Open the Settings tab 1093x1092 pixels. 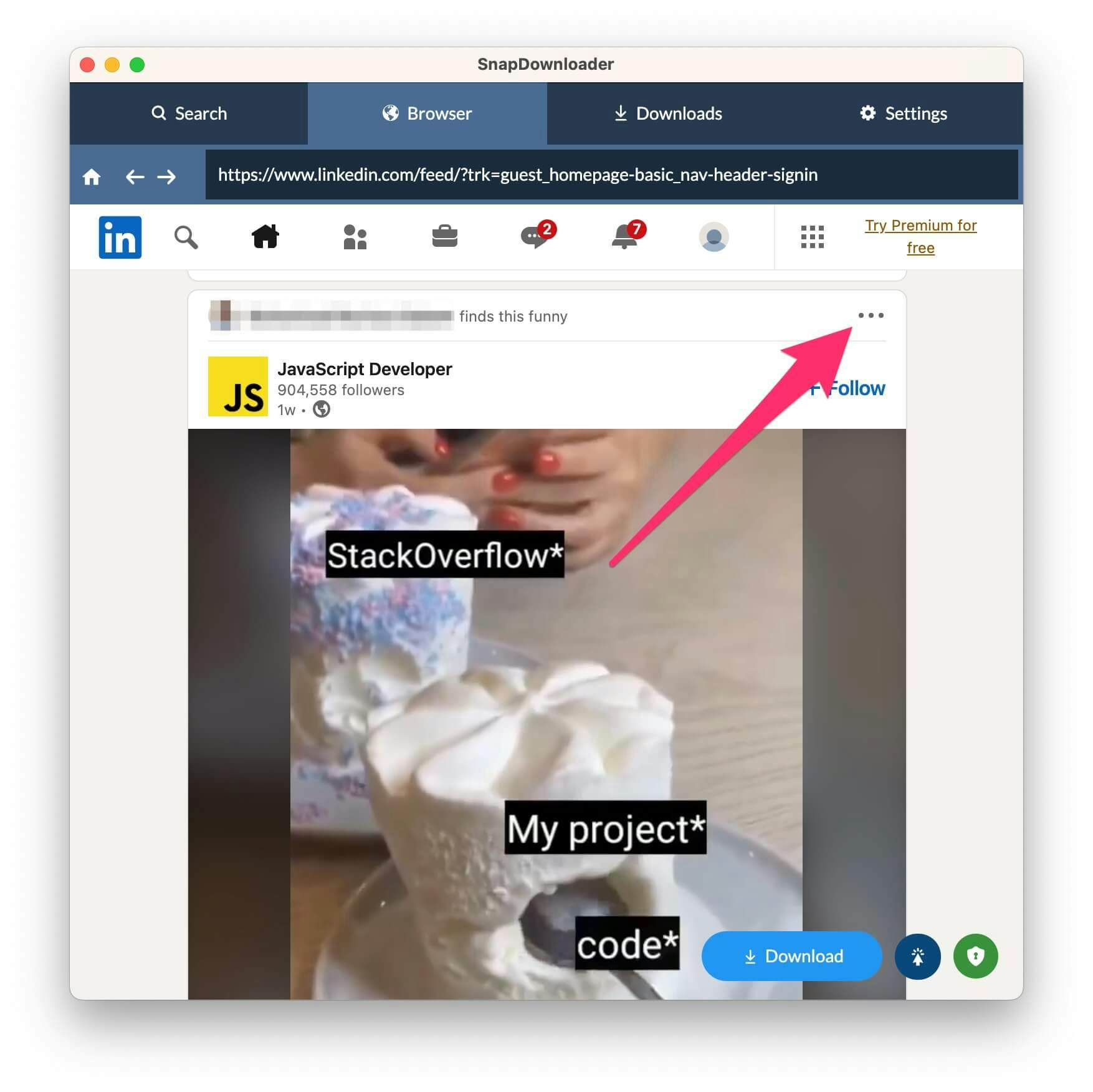904,113
